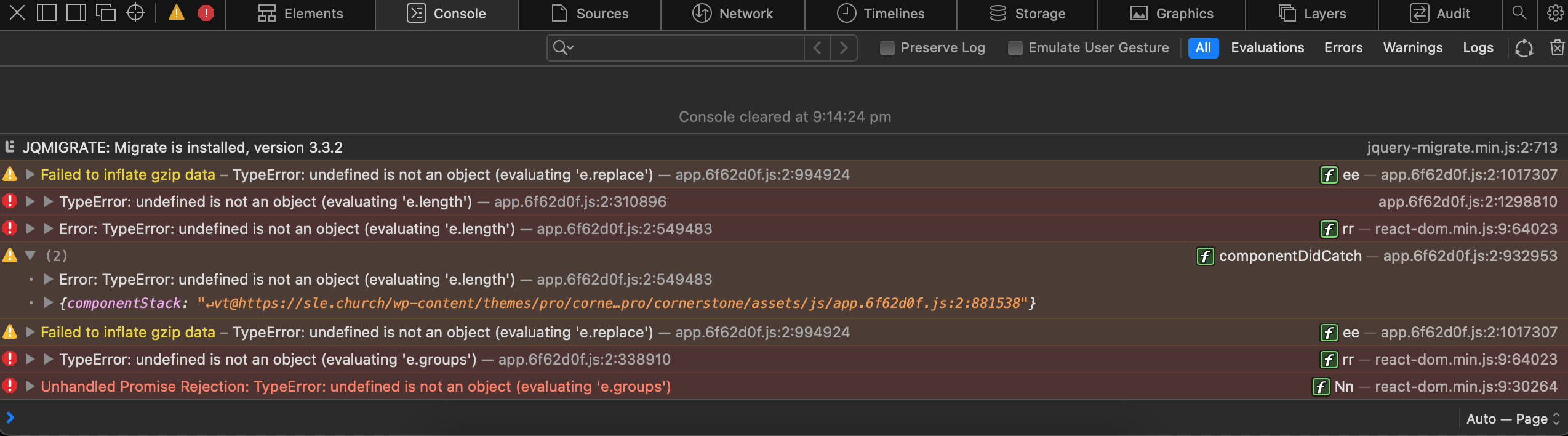
Task: Collapse the expanded (2) warning group
Action: (x=30, y=256)
